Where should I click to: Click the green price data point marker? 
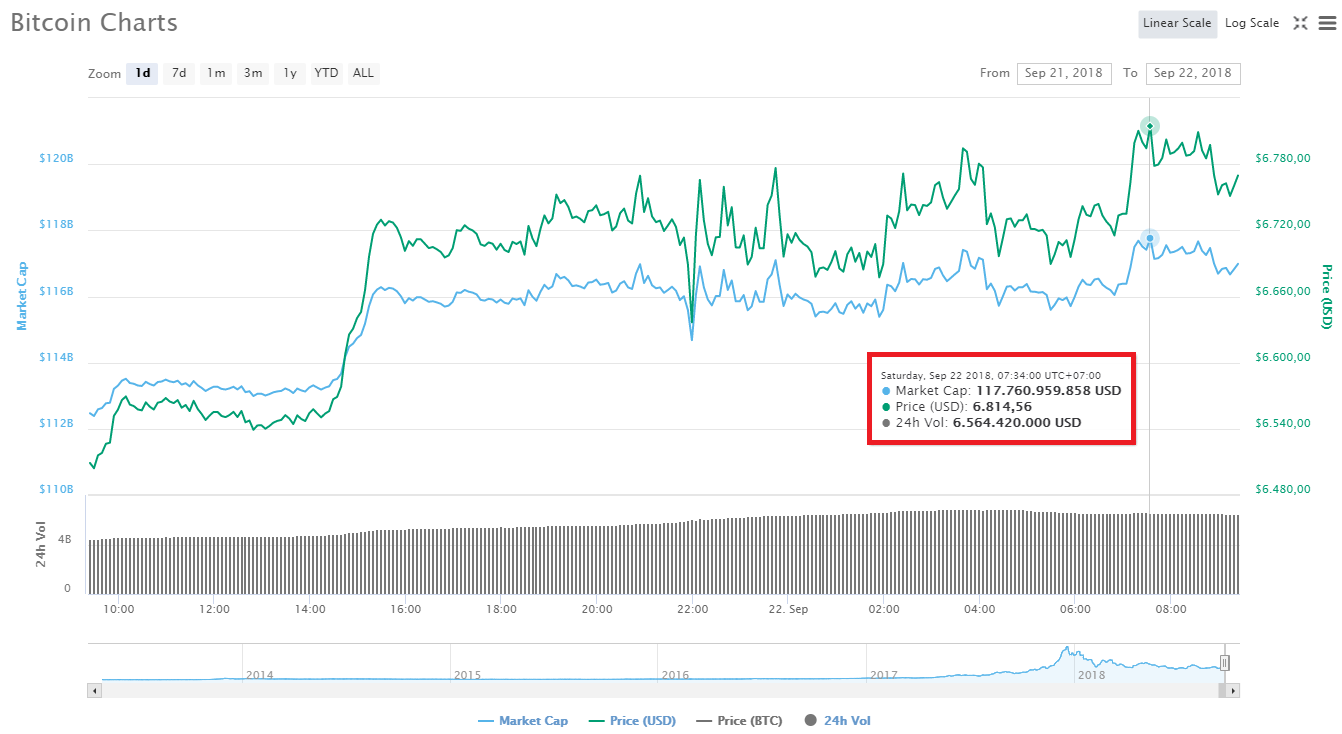(1150, 125)
